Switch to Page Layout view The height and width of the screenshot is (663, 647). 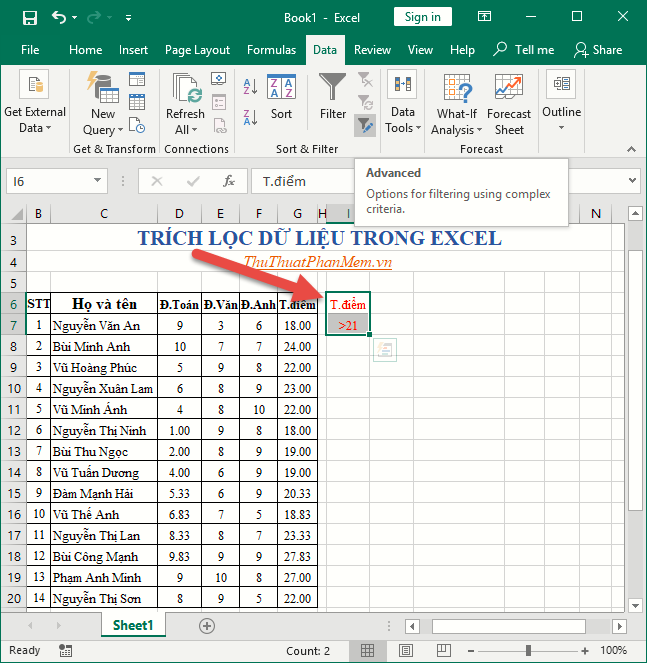[406, 650]
